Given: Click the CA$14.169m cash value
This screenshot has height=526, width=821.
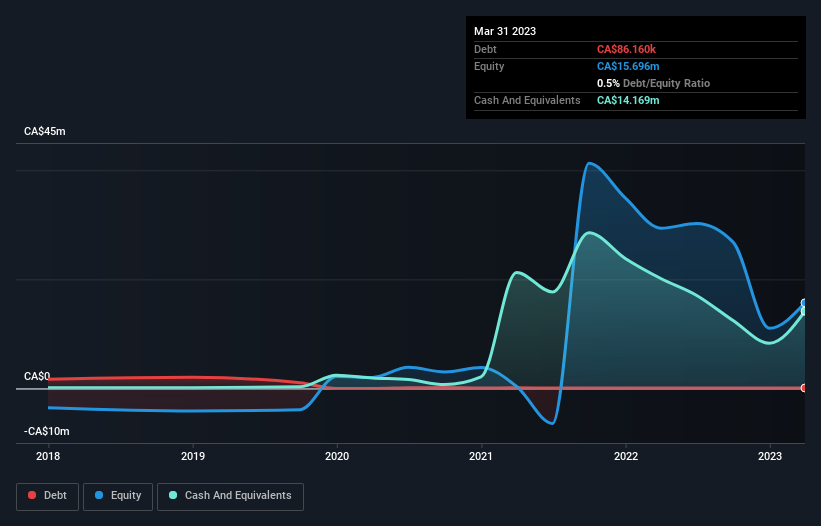Looking at the screenshot, I should 628,100.
